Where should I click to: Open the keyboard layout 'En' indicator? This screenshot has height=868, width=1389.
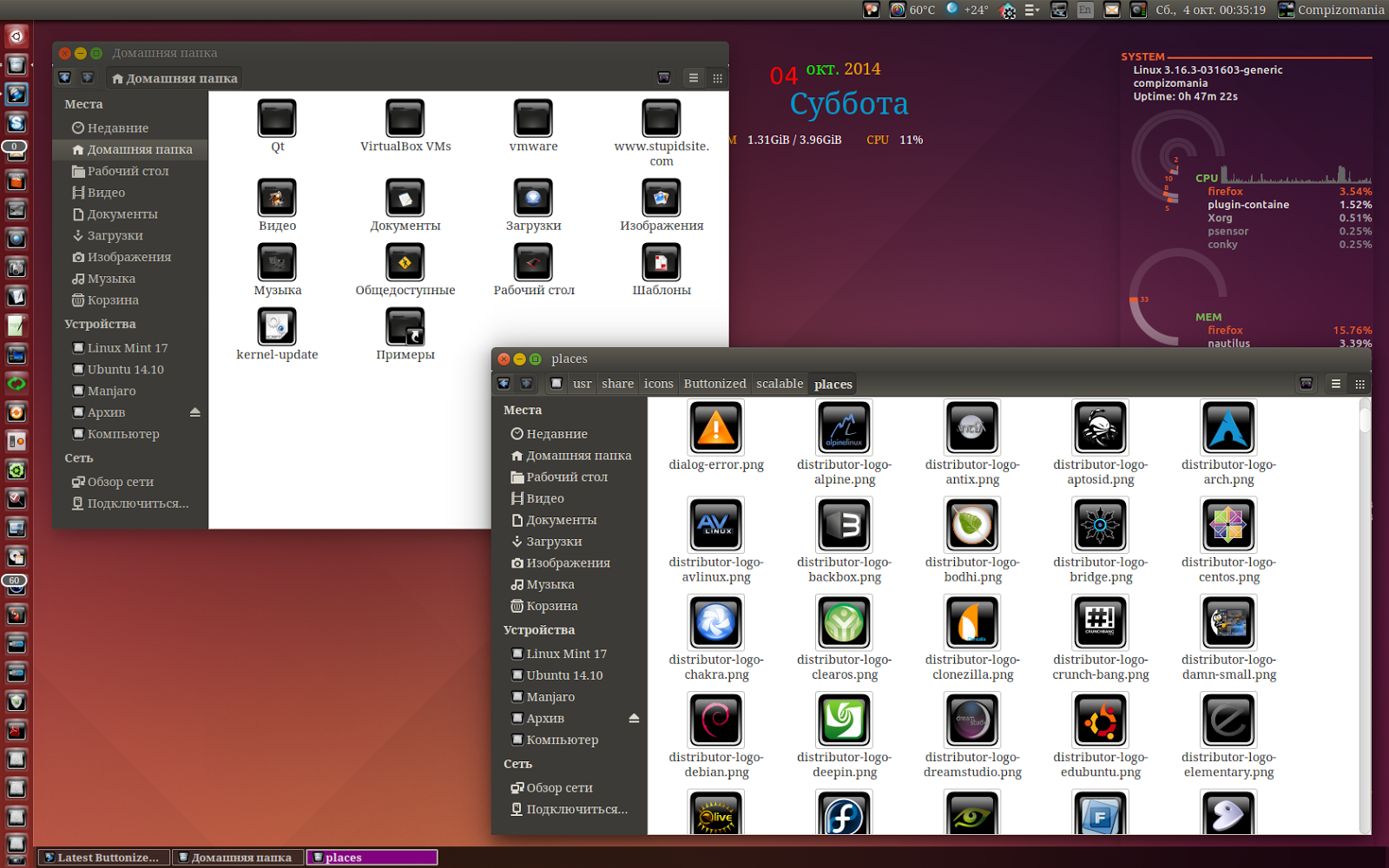point(1085,10)
